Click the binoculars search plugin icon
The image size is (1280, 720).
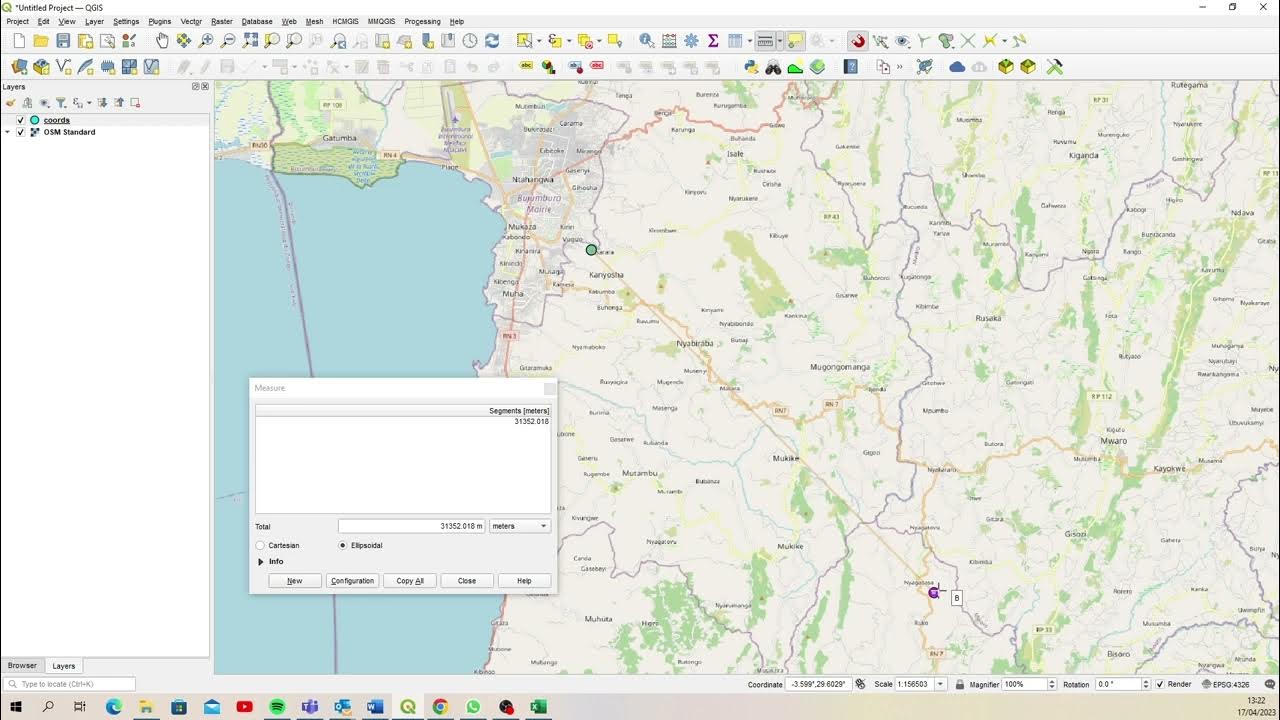coord(773,67)
